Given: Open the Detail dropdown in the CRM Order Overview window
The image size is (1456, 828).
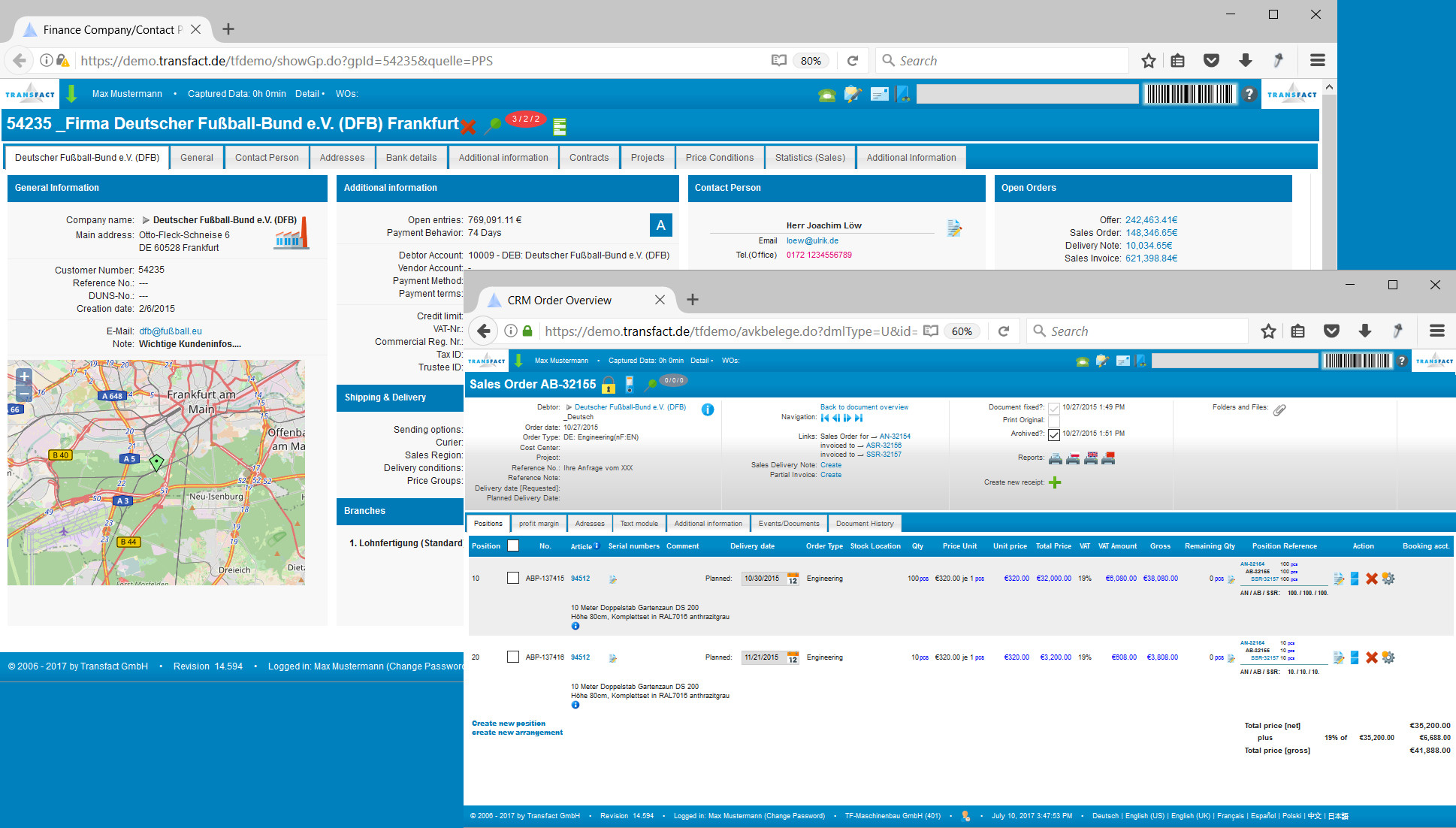Looking at the screenshot, I should point(702,361).
